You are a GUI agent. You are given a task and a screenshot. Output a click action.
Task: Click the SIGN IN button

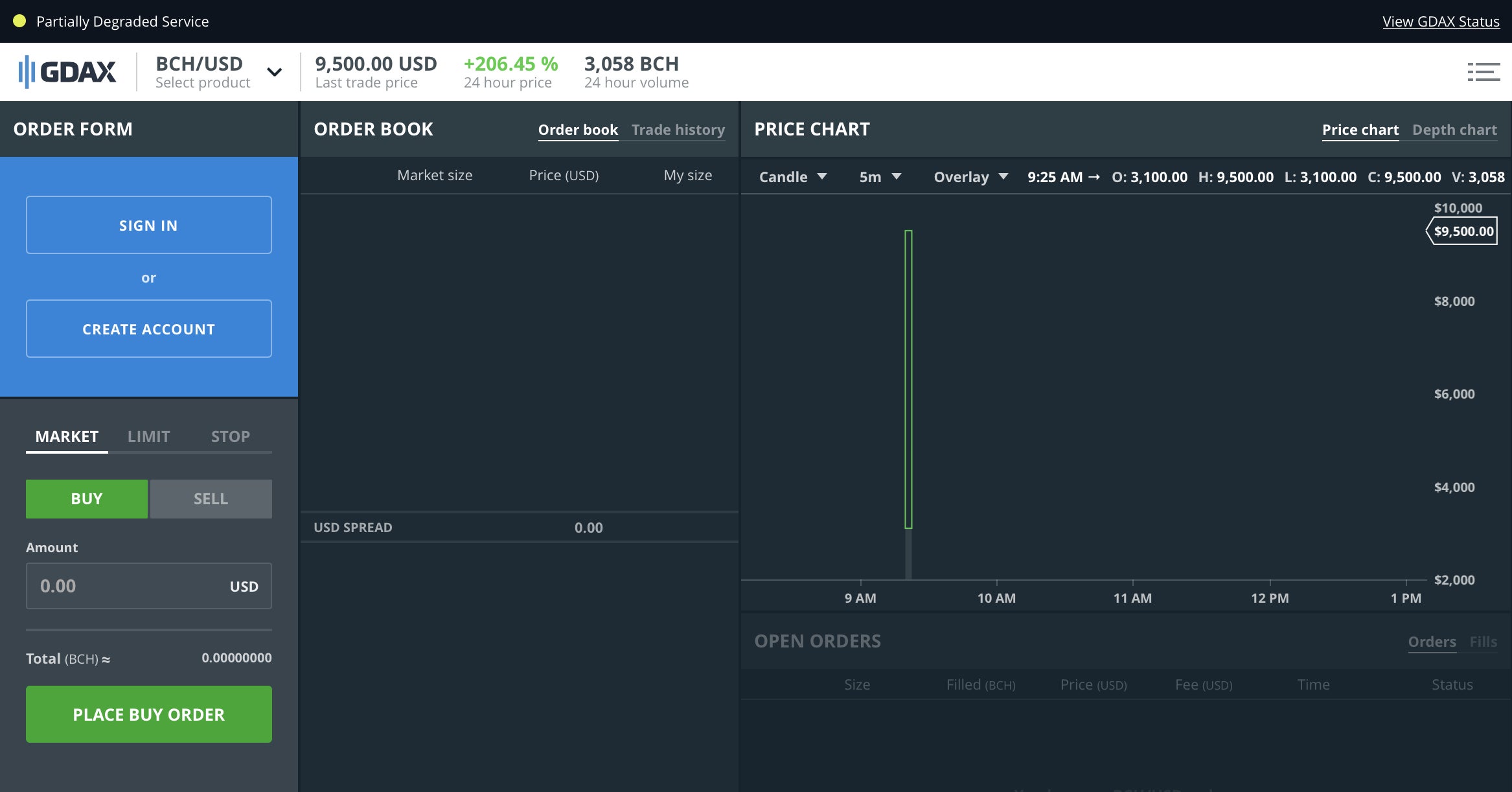coord(148,225)
